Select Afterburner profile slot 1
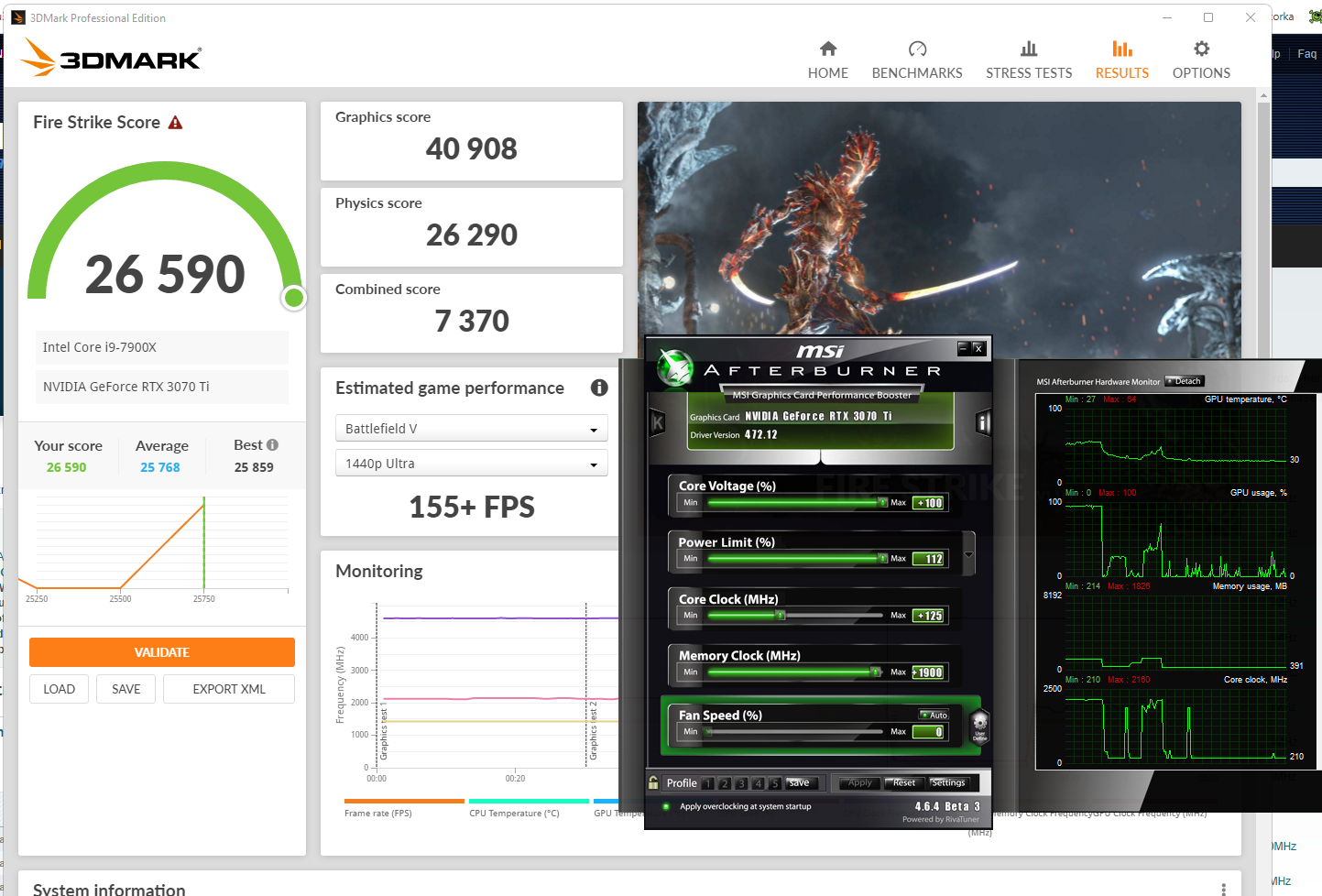Screen dimensions: 1322x896 [x=708, y=783]
